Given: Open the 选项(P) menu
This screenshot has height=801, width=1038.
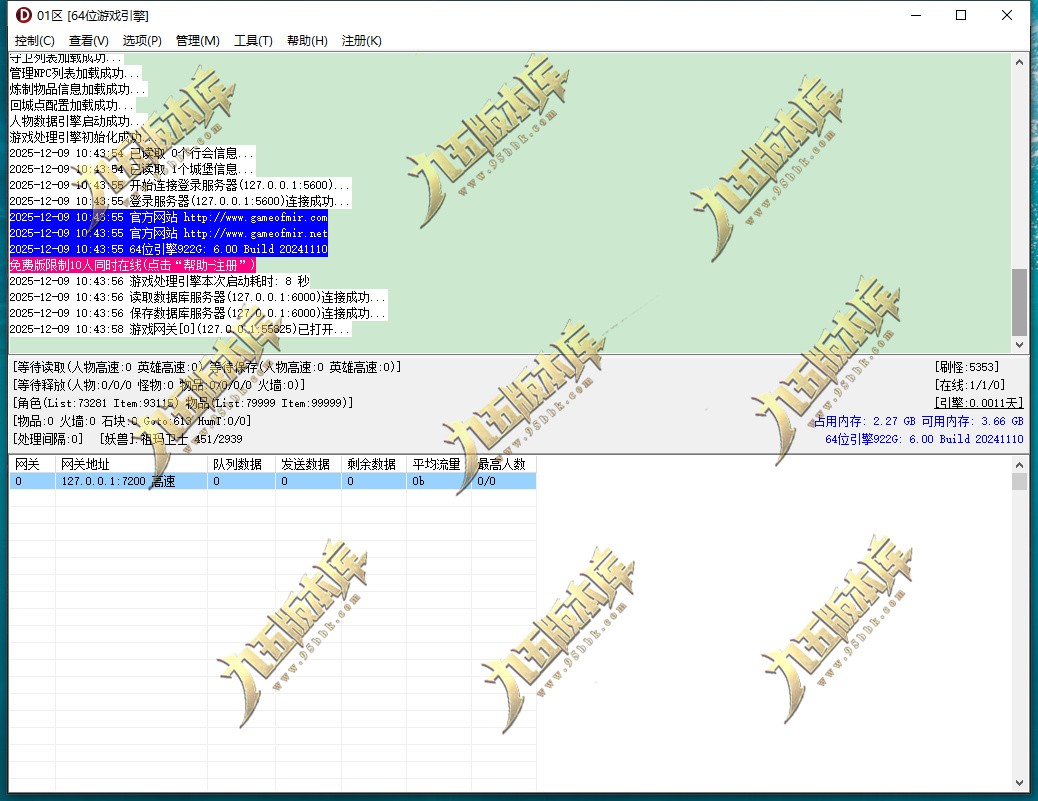Looking at the screenshot, I should tap(142, 40).
